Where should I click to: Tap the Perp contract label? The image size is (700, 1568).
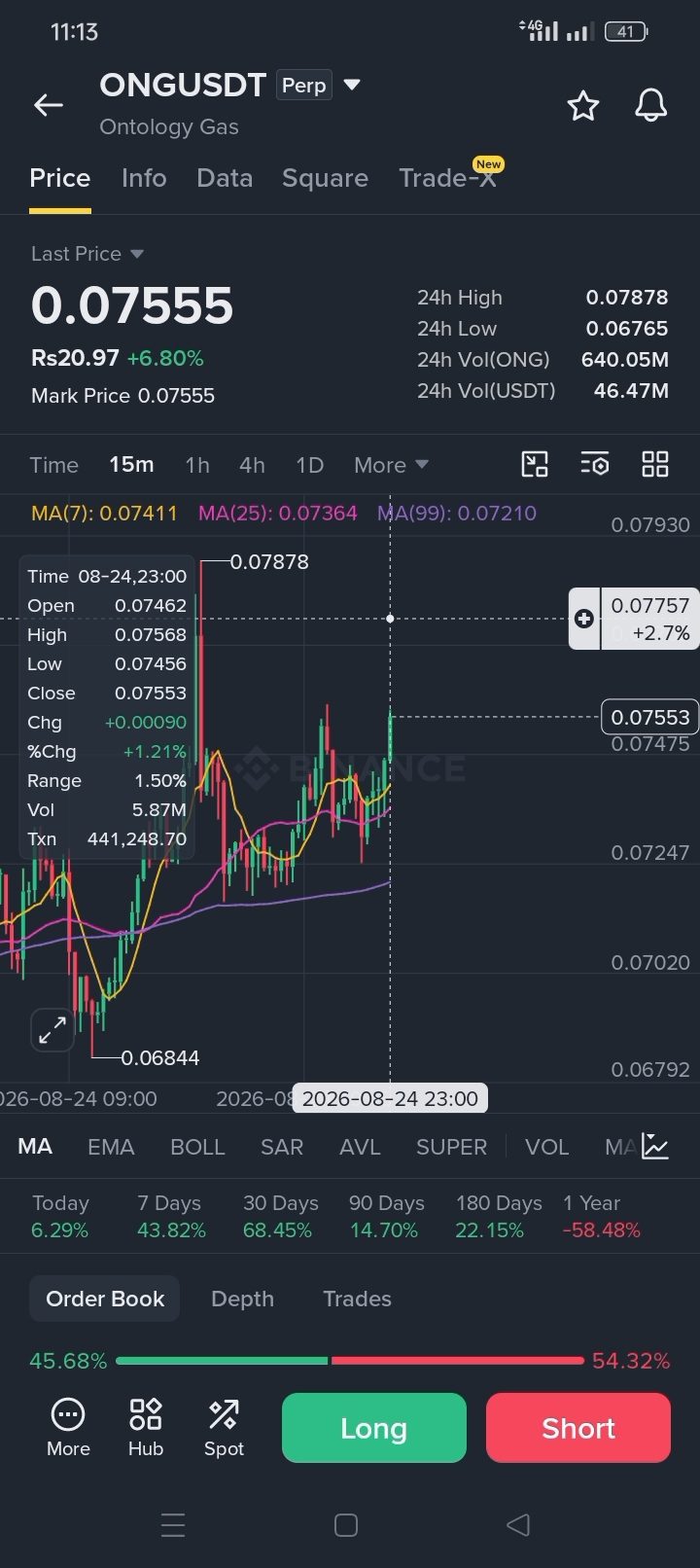[x=303, y=86]
